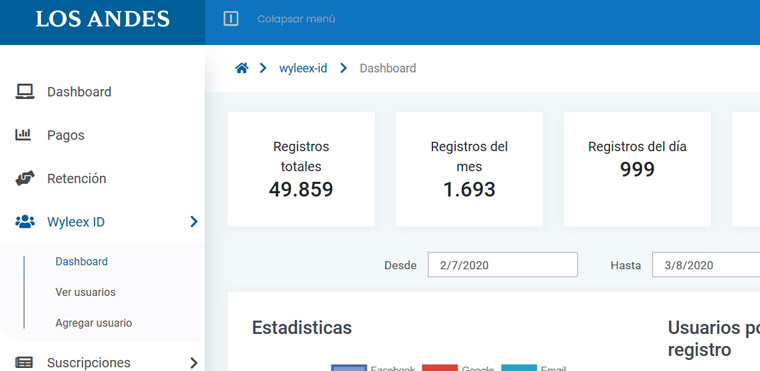This screenshot has height=371, width=760.
Task: Click the Suscripciones list icon
Action: pos(24,362)
